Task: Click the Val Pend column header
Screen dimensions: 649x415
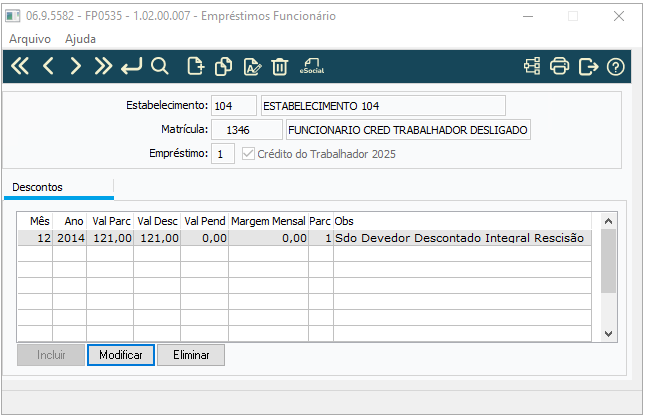Action: click(204, 221)
